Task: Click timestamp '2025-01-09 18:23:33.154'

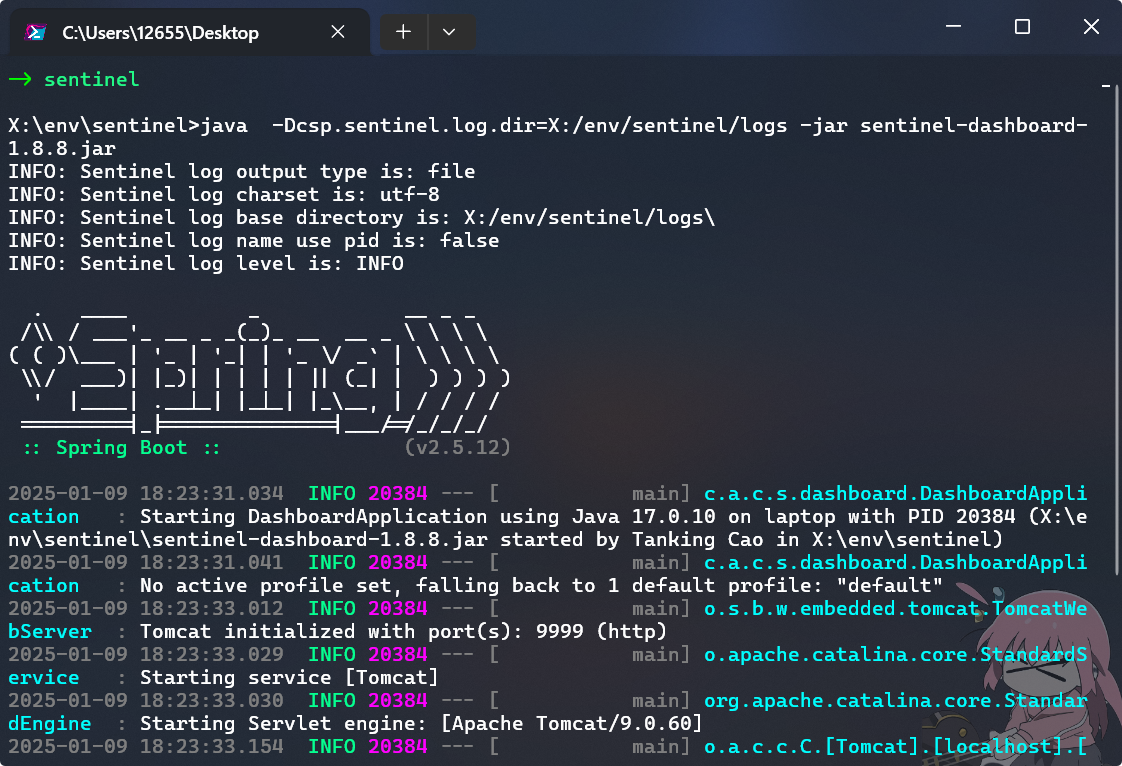Action: (146, 746)
